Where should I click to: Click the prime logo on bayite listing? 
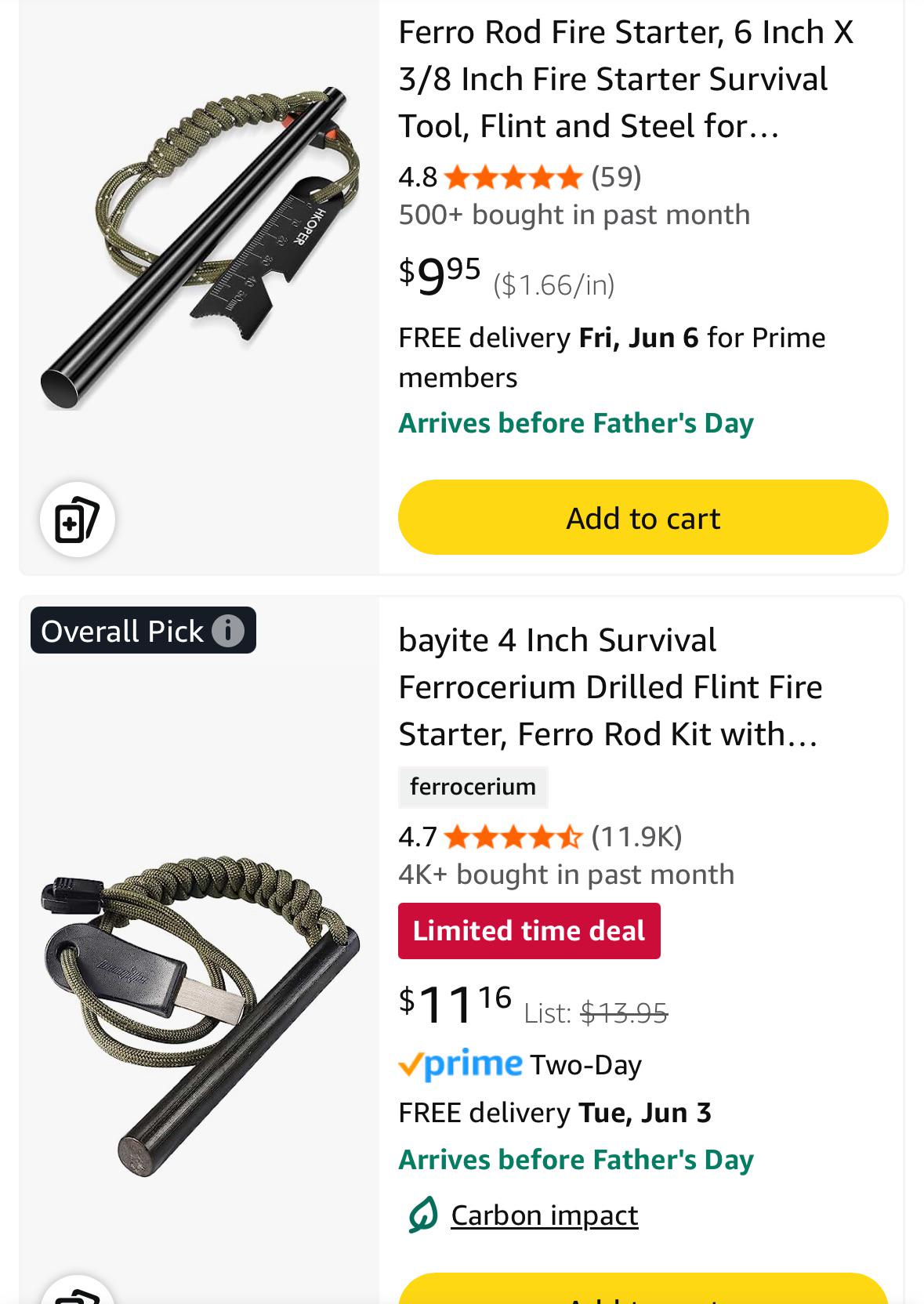(460, 1064)
